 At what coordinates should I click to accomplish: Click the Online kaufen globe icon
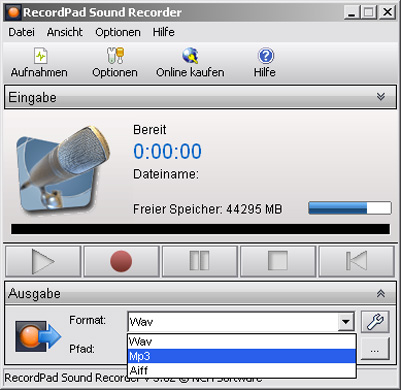190,56
